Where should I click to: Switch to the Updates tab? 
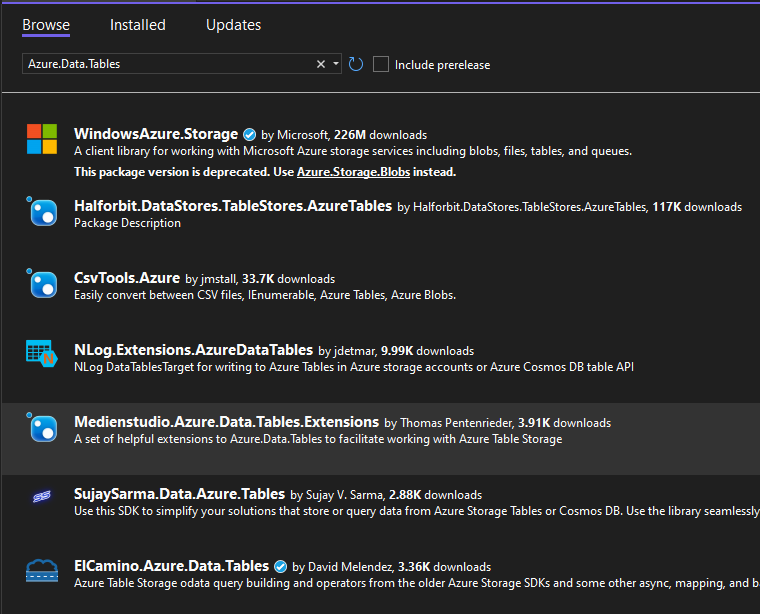pos(234,25)
